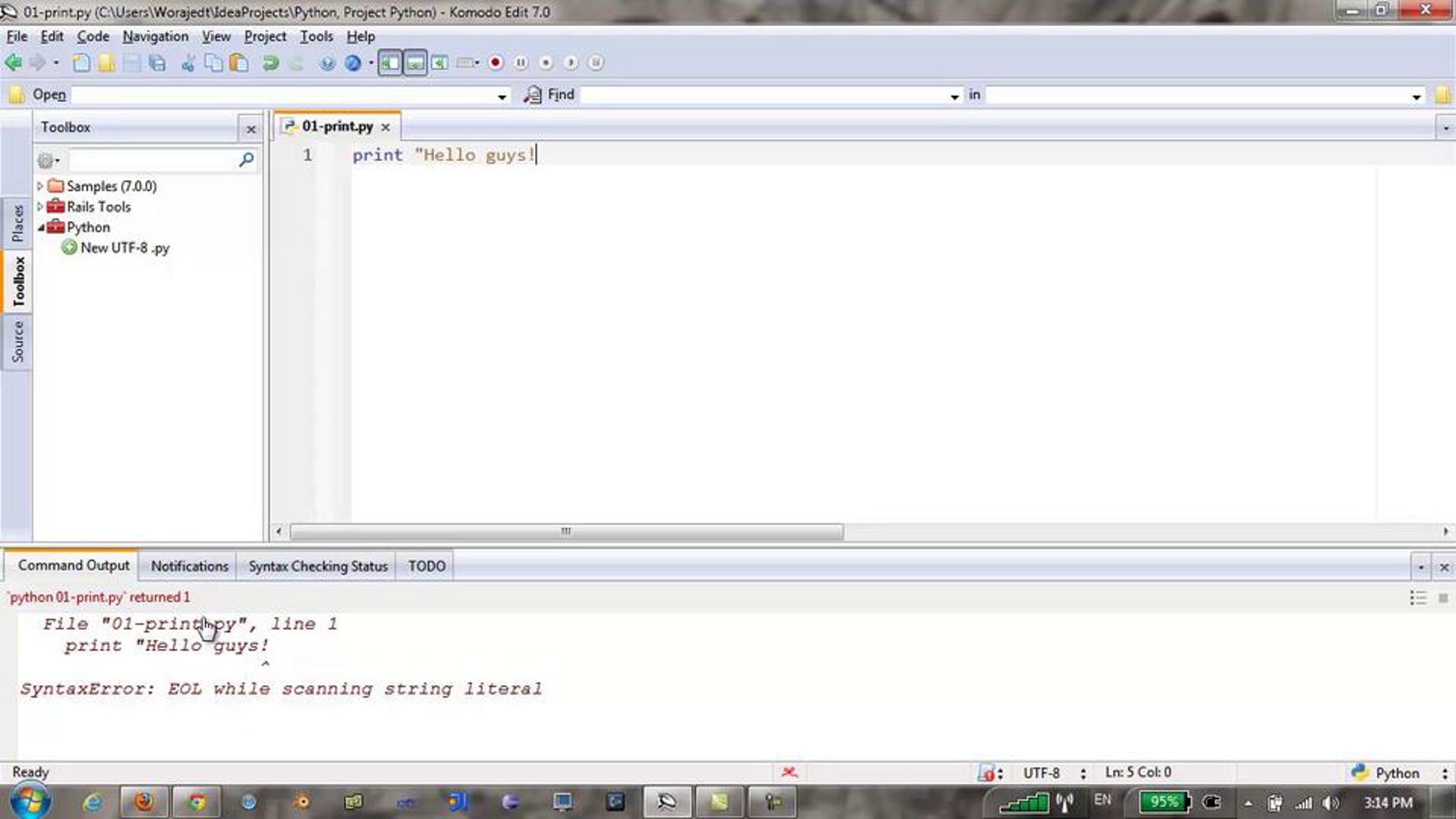Expand the Rails Tools folder

[x=40, y=206]
